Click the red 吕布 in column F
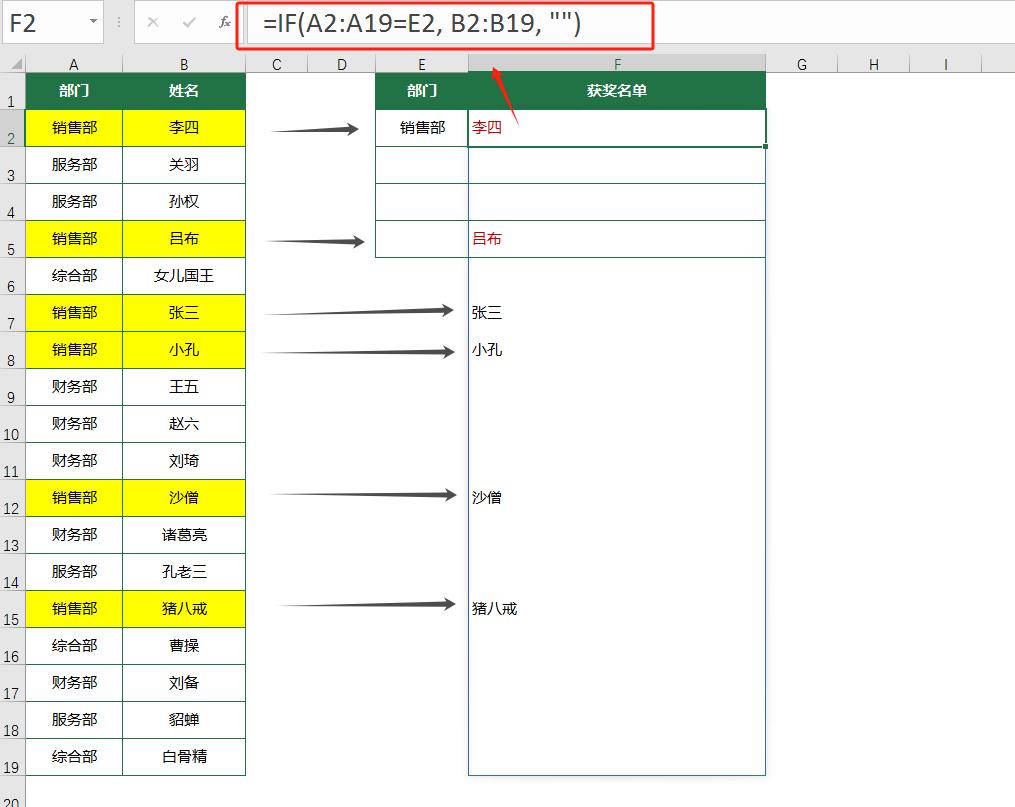Viewport: 1015px width, 807px height. tap(487, 239)
